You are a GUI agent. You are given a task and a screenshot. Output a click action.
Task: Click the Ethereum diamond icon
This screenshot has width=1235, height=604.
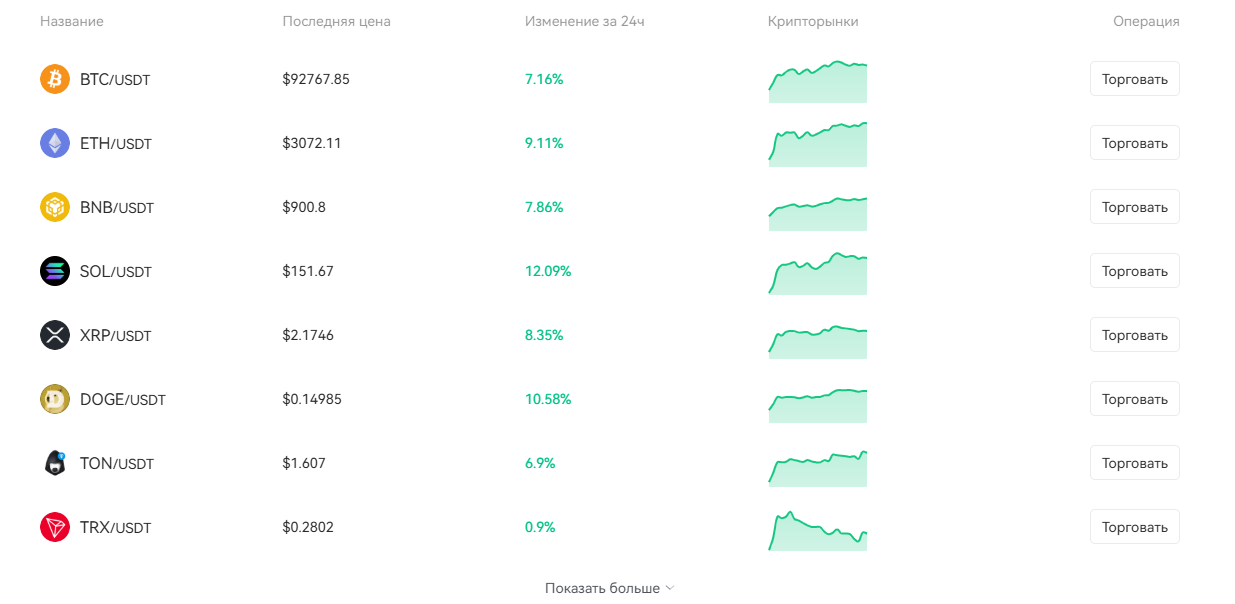(x=55, y=143)
